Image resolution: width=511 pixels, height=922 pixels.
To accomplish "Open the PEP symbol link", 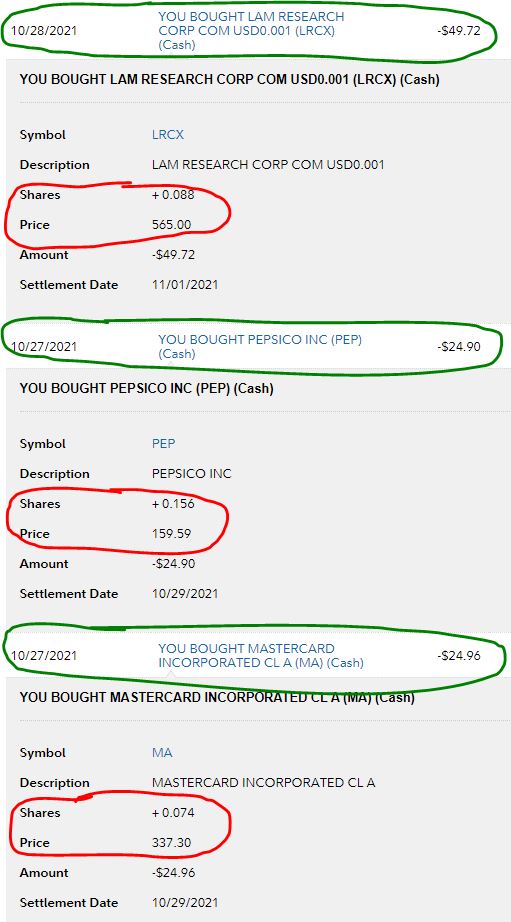I will [x=163, y=443].
